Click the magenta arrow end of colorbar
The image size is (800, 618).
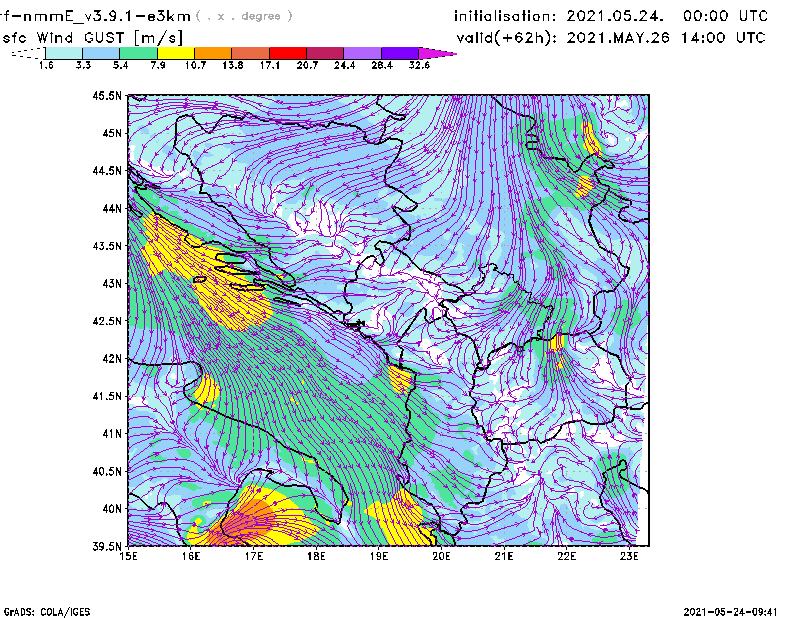coord(437,53)
